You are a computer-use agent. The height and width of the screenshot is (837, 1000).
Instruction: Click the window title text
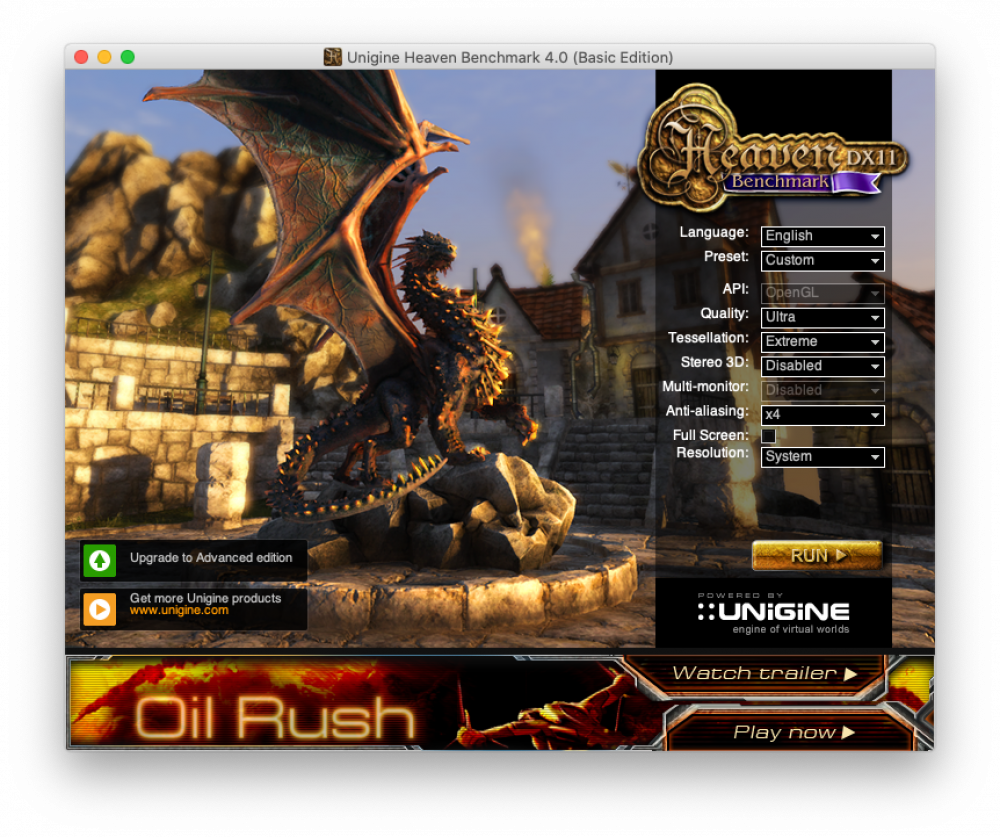pos(510,57)
